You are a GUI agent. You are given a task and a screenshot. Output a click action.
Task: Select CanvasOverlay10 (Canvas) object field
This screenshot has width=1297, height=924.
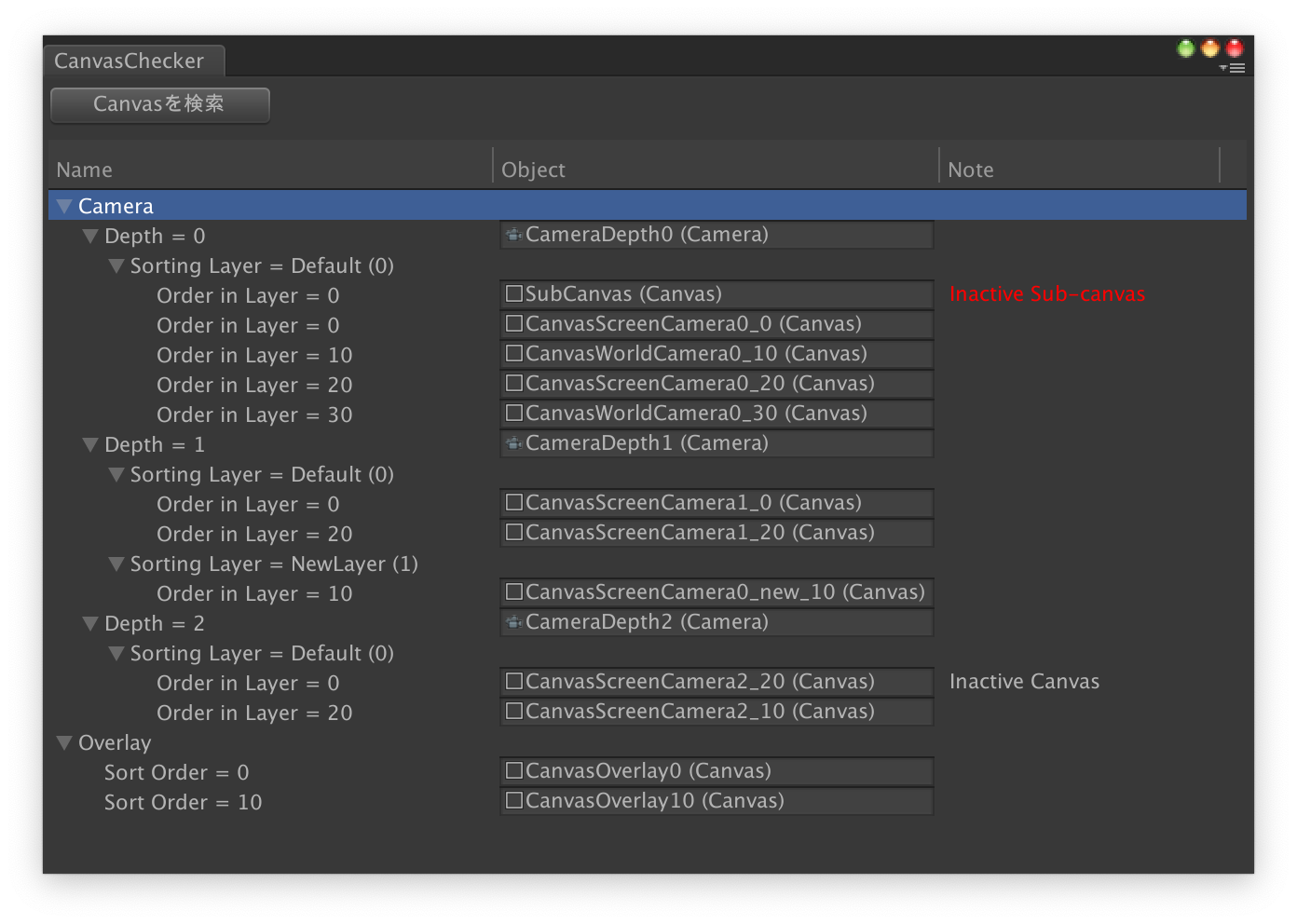coord(717,801)
